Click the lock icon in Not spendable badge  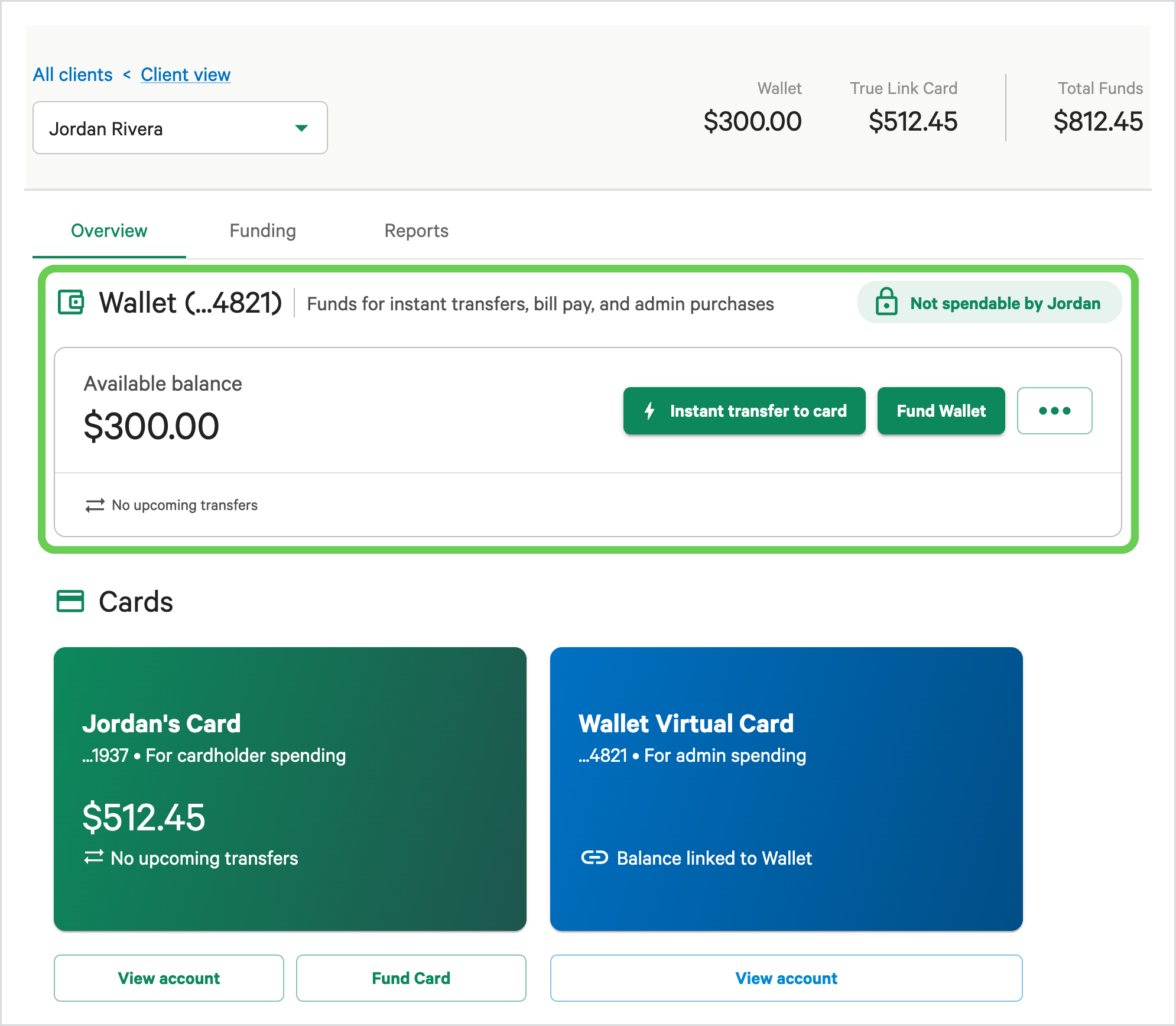coord(886,301)
